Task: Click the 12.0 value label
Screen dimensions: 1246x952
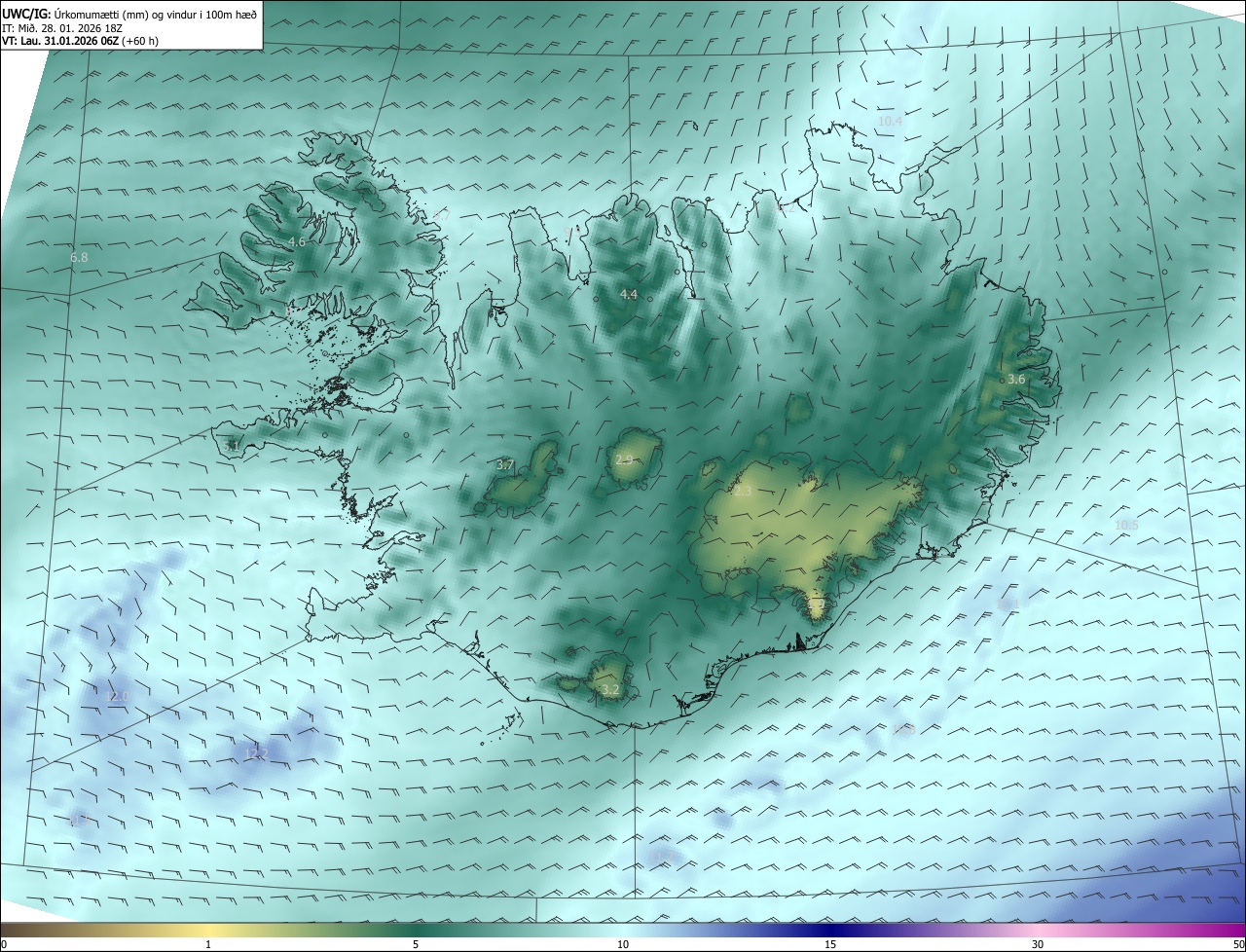Action: [117, 696]
